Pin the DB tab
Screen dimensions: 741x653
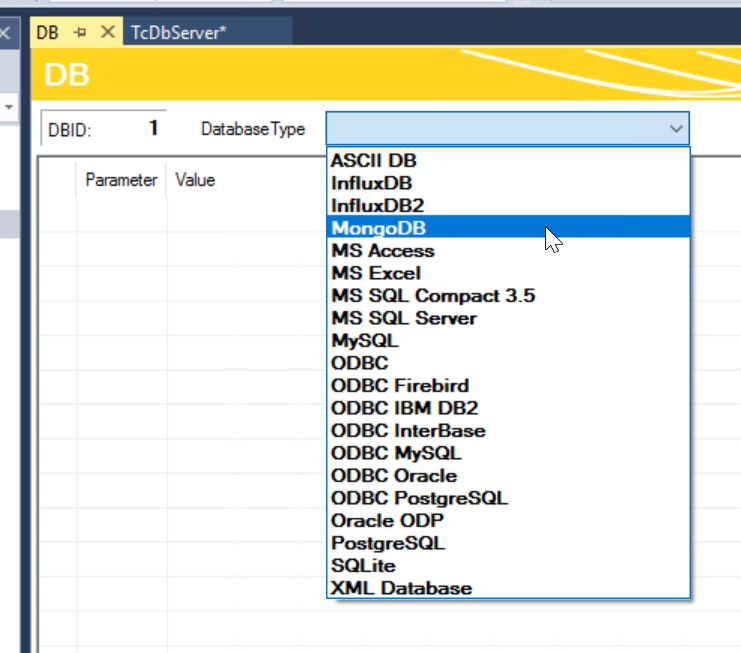click(x=80, y=33)
